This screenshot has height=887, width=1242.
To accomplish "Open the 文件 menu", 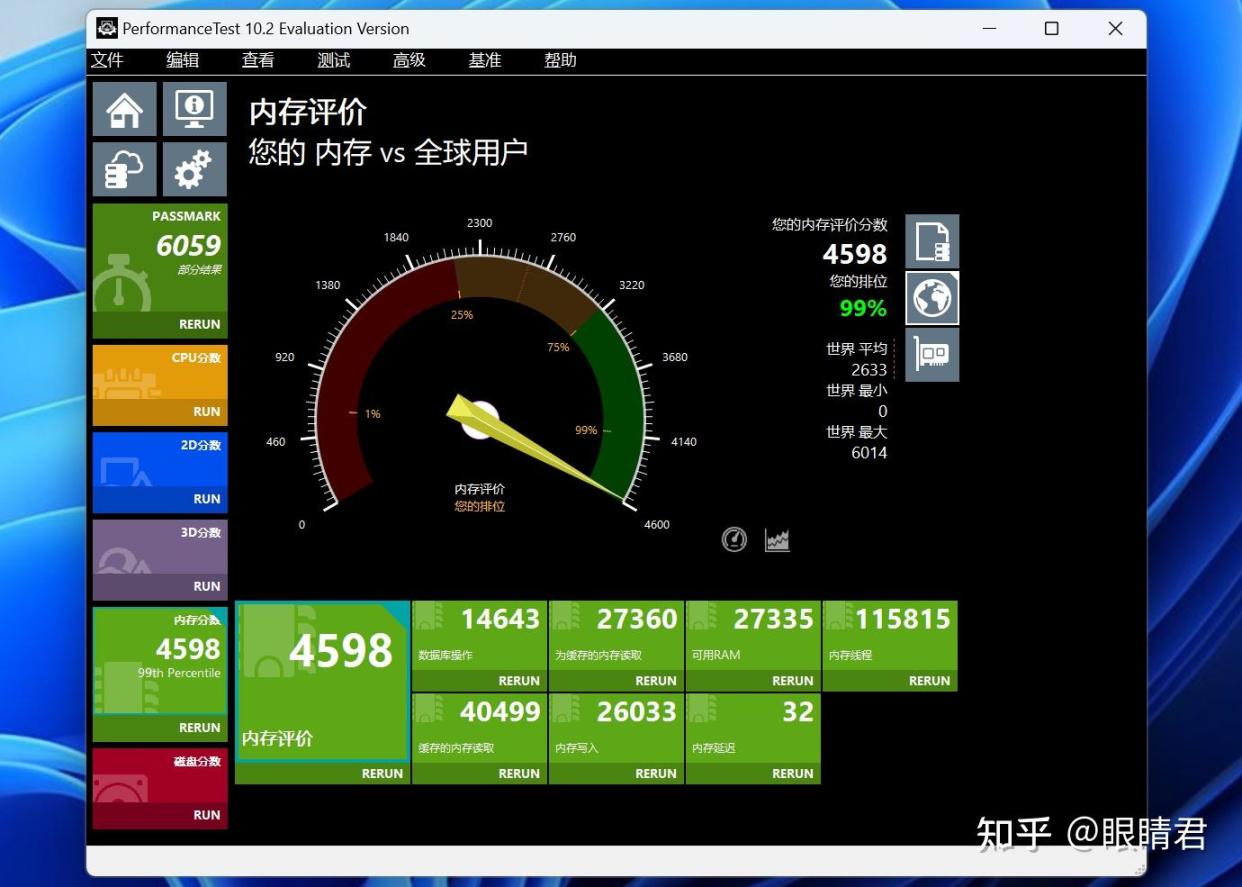I will 107,60.
